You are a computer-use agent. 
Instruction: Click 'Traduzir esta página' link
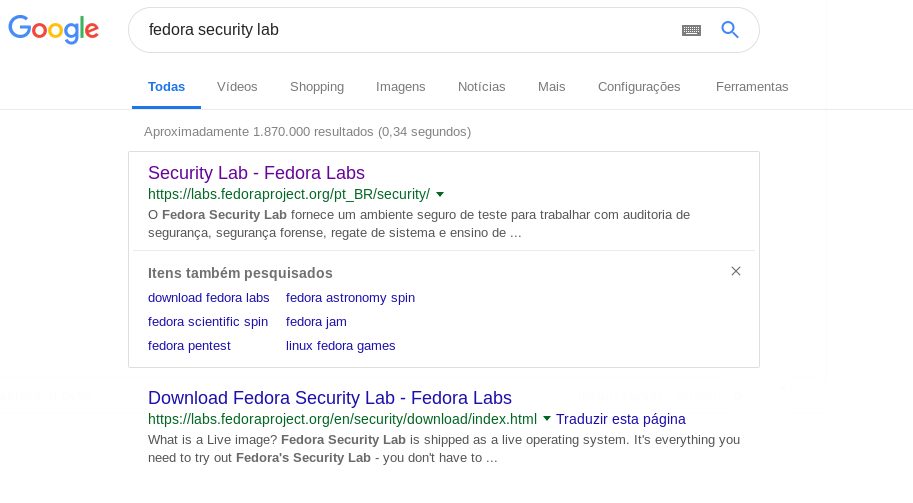621,419
